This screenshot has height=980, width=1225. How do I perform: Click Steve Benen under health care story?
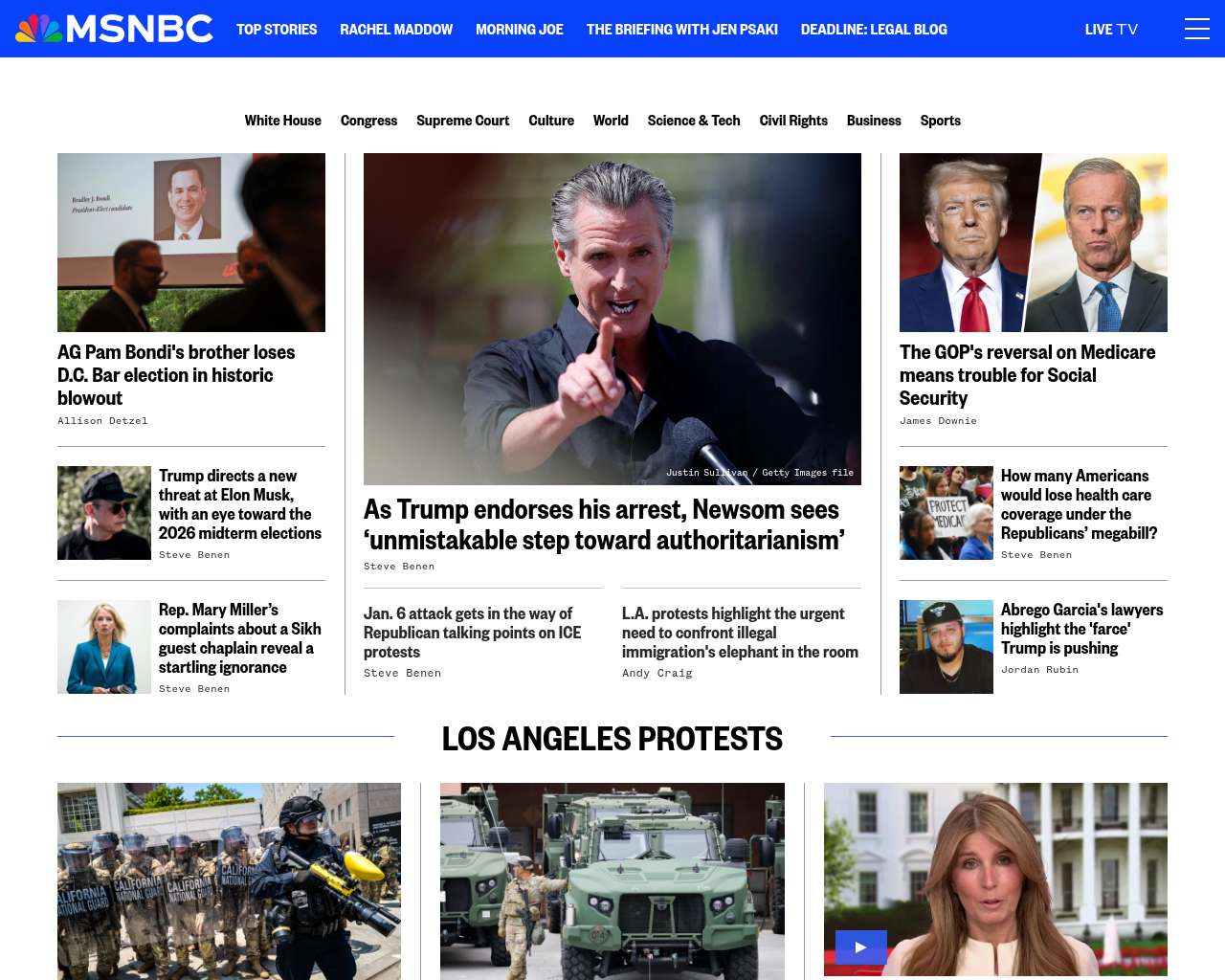tap(1036, 555)
